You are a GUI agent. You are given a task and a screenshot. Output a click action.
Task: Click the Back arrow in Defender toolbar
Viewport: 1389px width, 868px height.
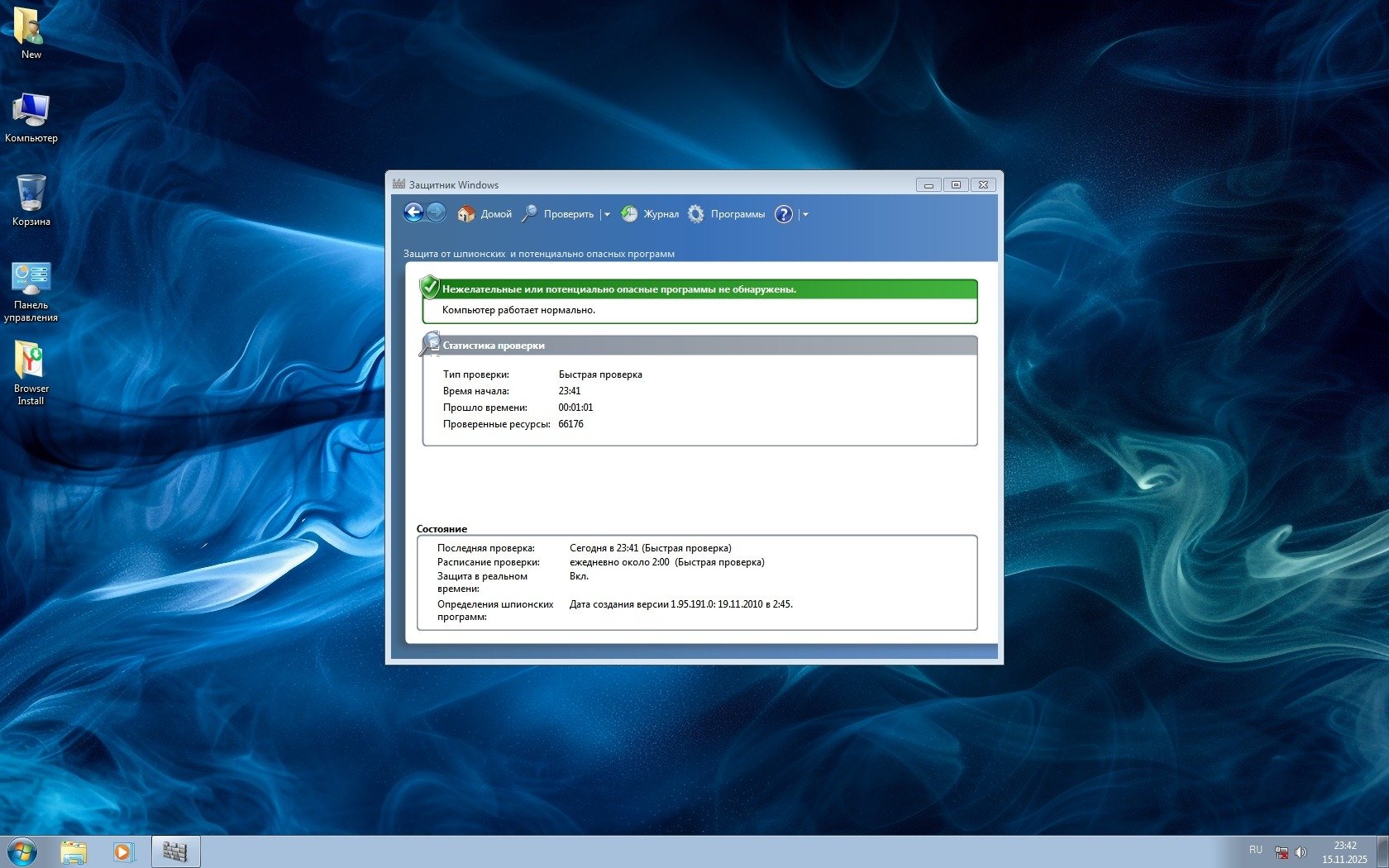(x=413, y=213)
